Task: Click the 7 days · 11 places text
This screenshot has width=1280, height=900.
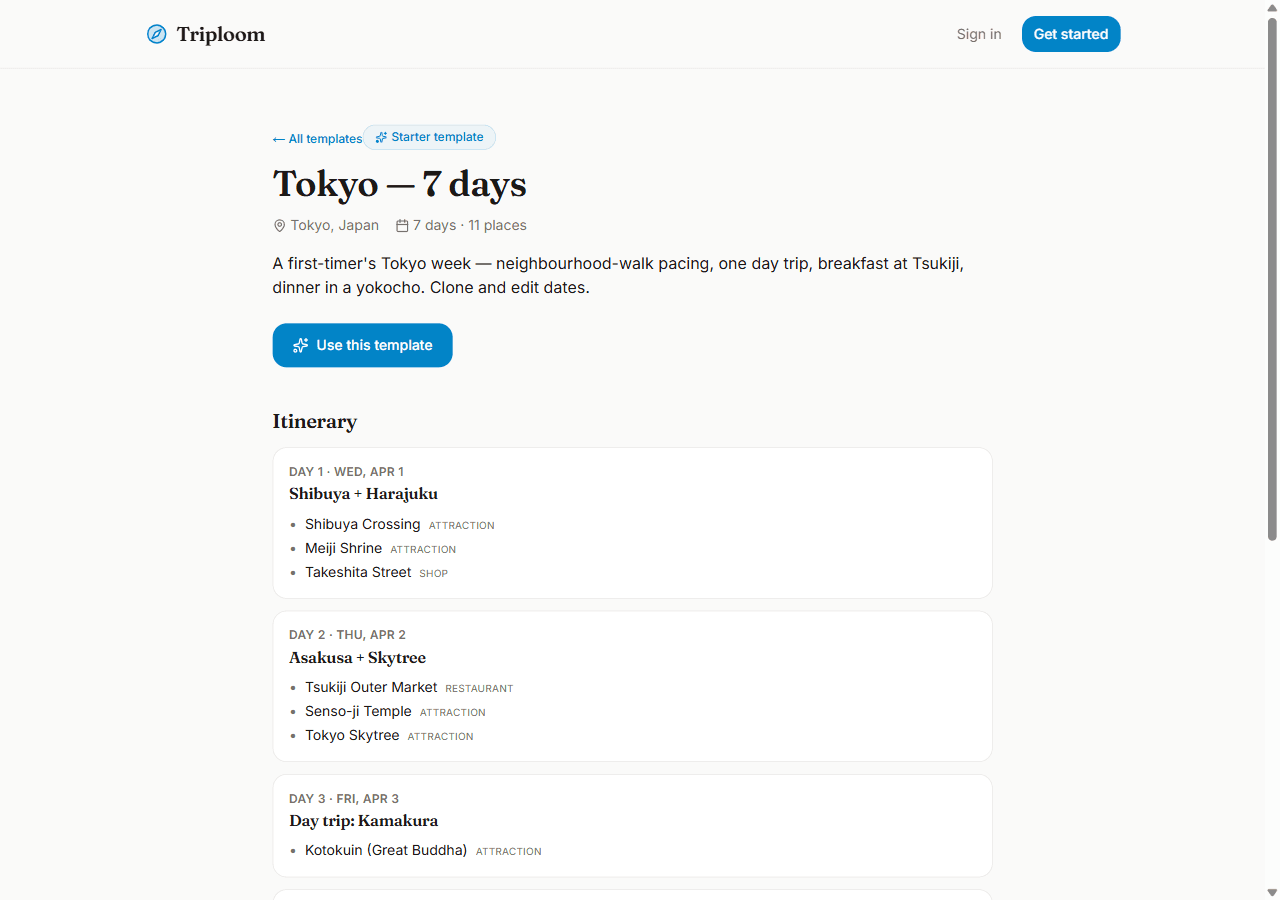Action: click(470, 226)
